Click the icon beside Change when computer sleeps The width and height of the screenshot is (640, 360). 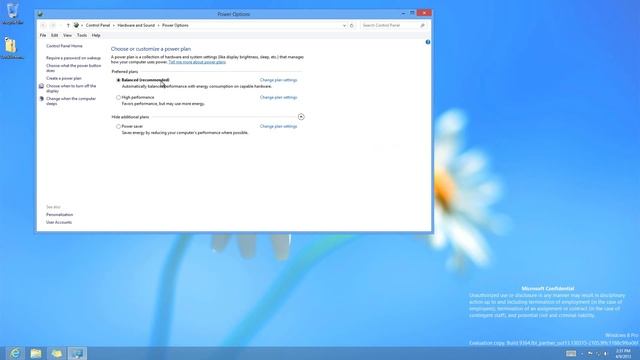coord(41,99)
